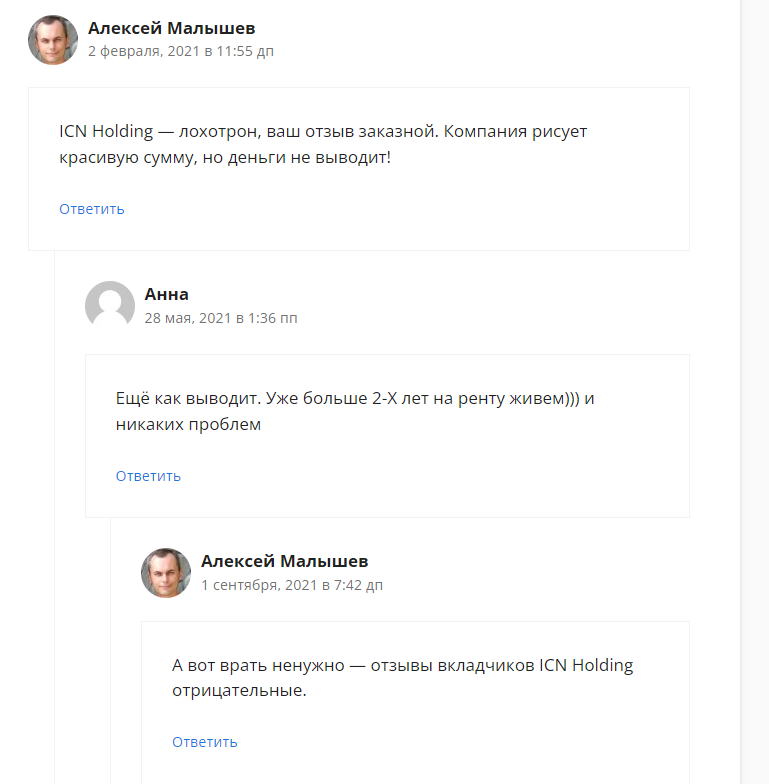Click 'ICN Holding' in the September reply text
Image resolution: width=769 pixels, height=784 pixels.
click(586, 665)
